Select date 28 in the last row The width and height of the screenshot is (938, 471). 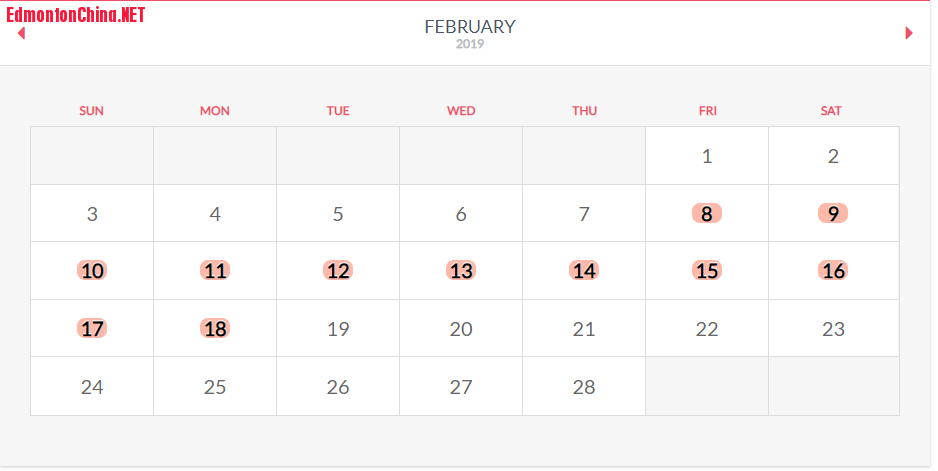pyautogui.click(x=584, y=387)
